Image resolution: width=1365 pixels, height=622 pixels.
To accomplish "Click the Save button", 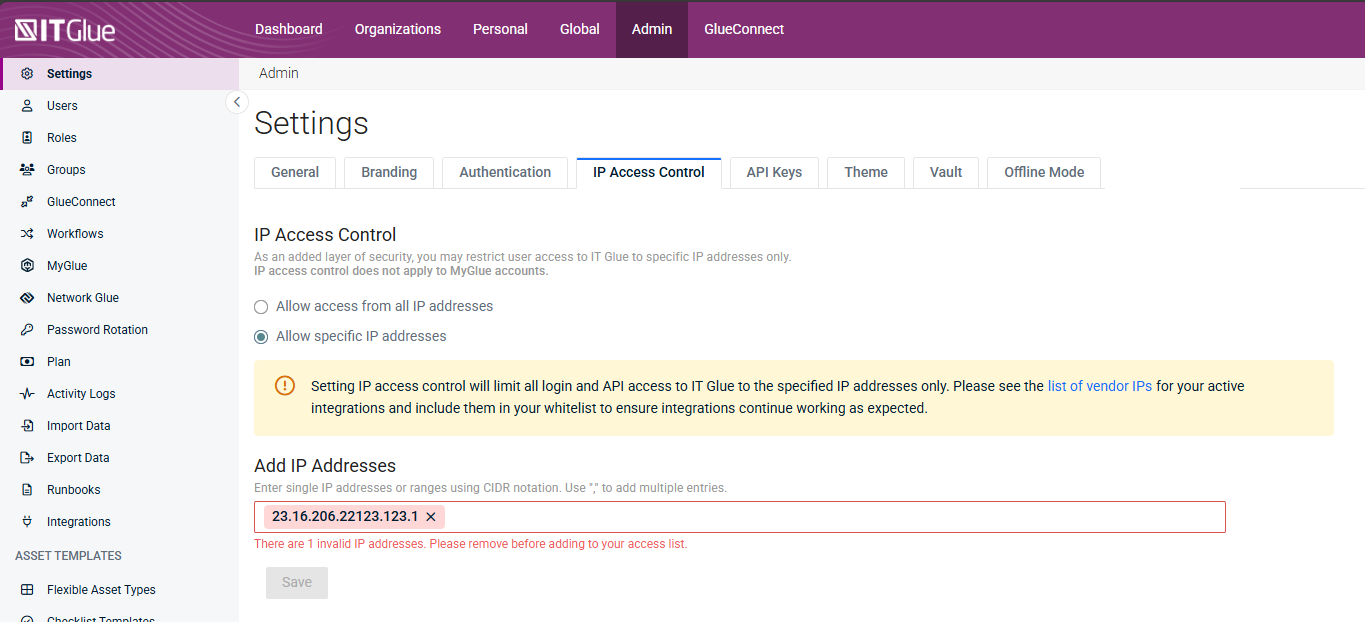I will (297, 583).
